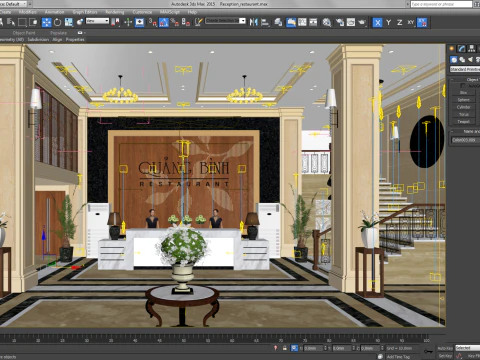Image resolution: width=480 pixels, height=360 pixels.
Task: Toggle Keyboard Shortcut Override icon
Action: point(140,22)
